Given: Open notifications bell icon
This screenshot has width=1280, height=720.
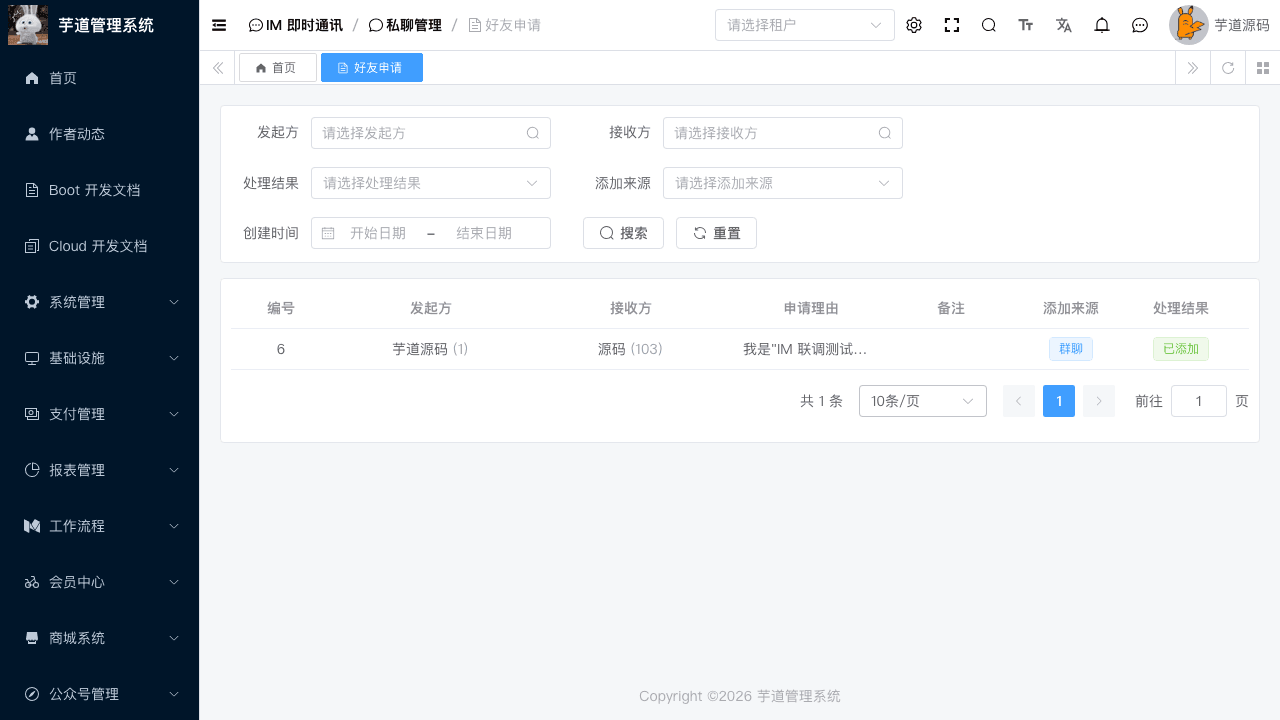Looking at the screenshot, I should tap(1102, 25).
